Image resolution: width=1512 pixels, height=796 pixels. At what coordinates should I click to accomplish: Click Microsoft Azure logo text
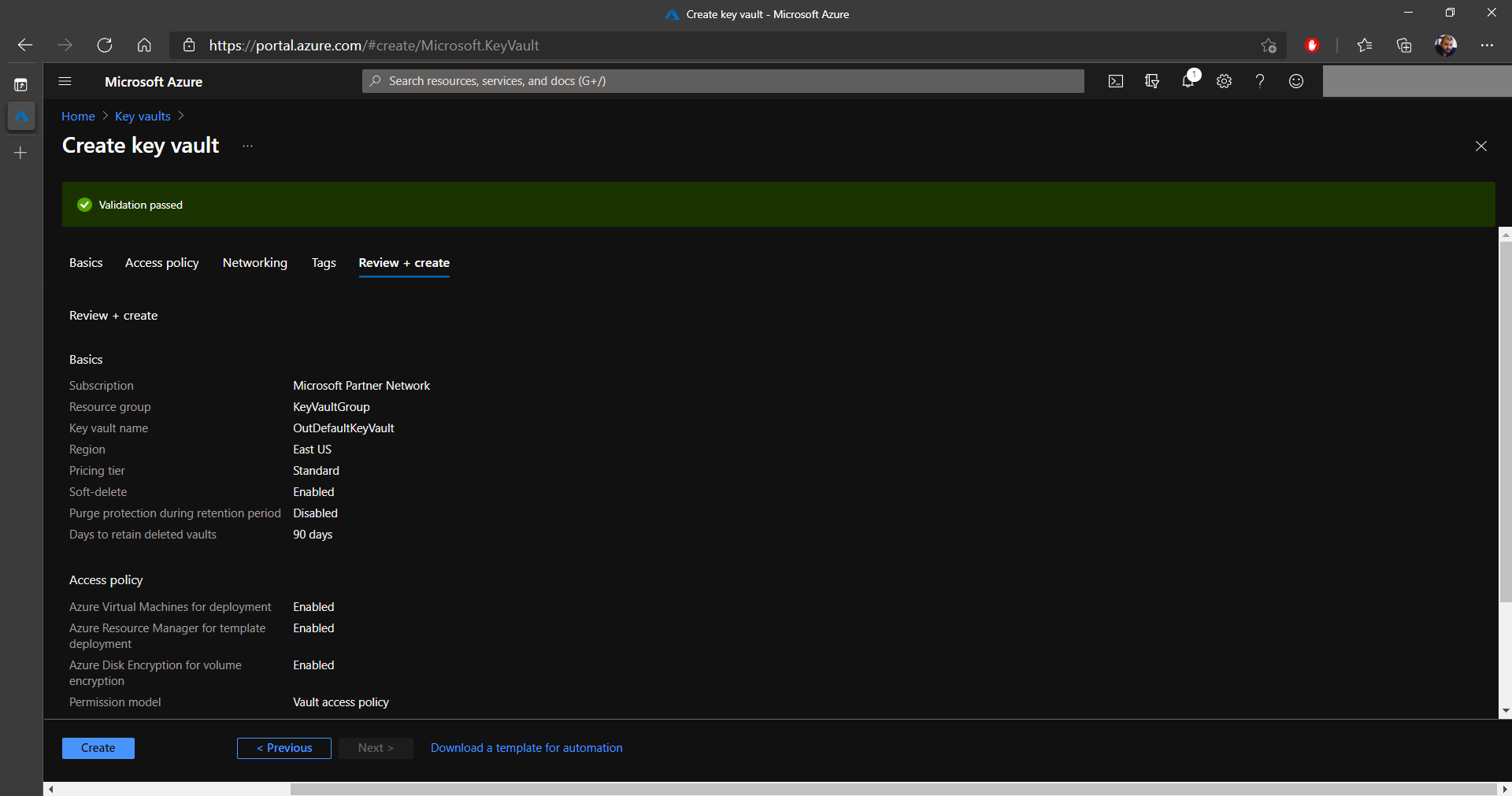coord(154,82)
